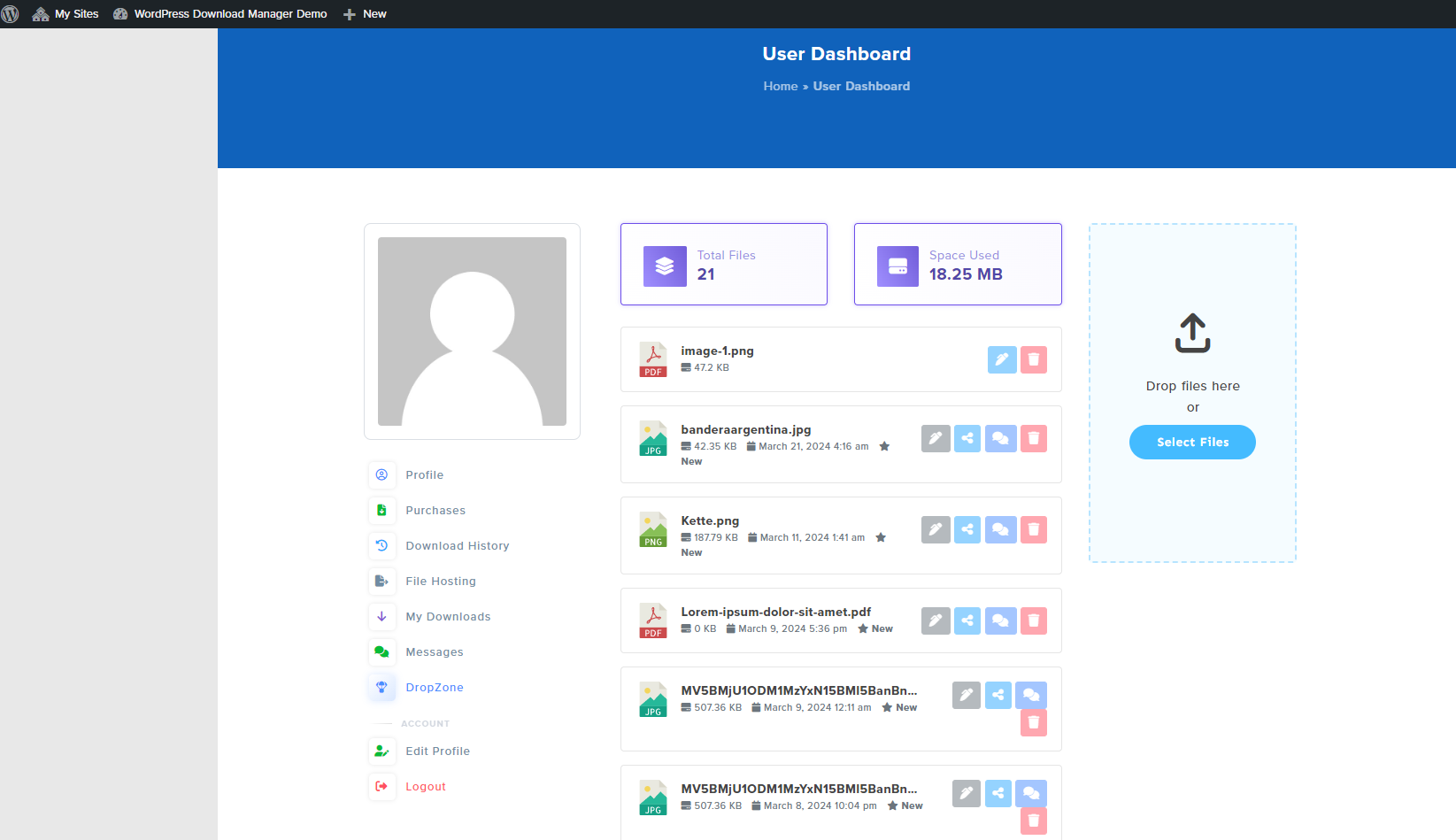Open the New content menu in admin bar
The image size is (1456, 840).
click(365, 14)
